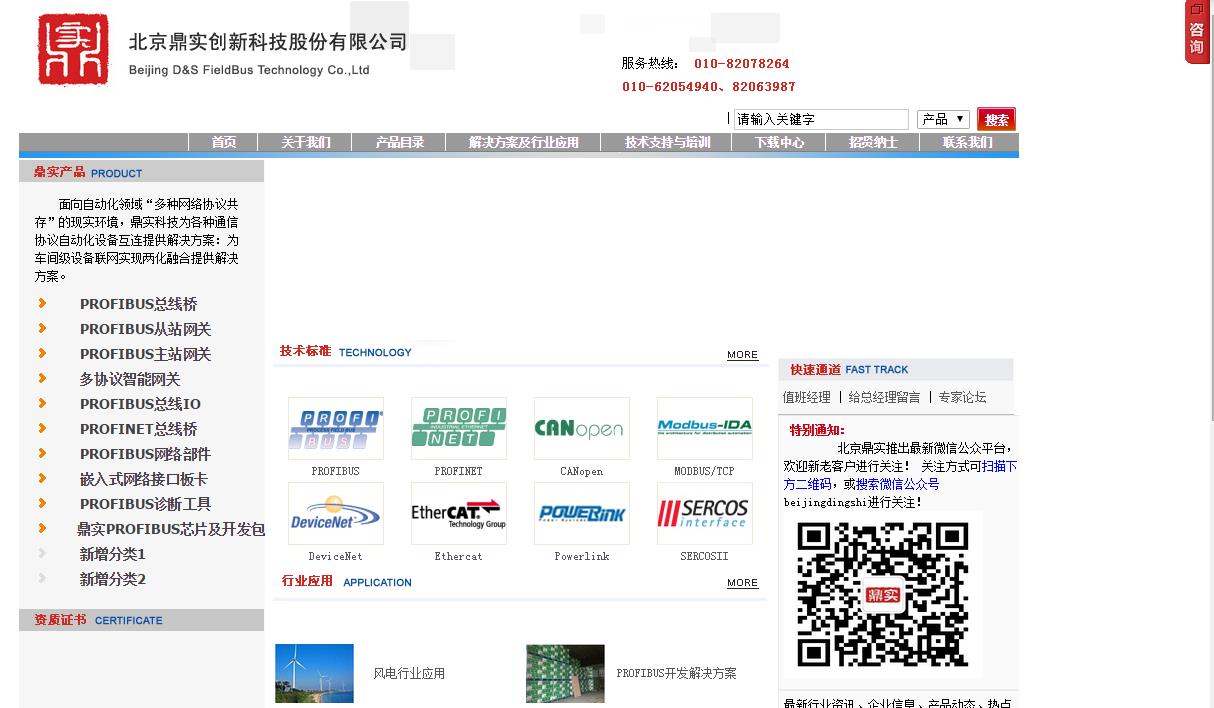
Task: Open PROFIBUS总线桥 product category
Action: click(139, 304)
